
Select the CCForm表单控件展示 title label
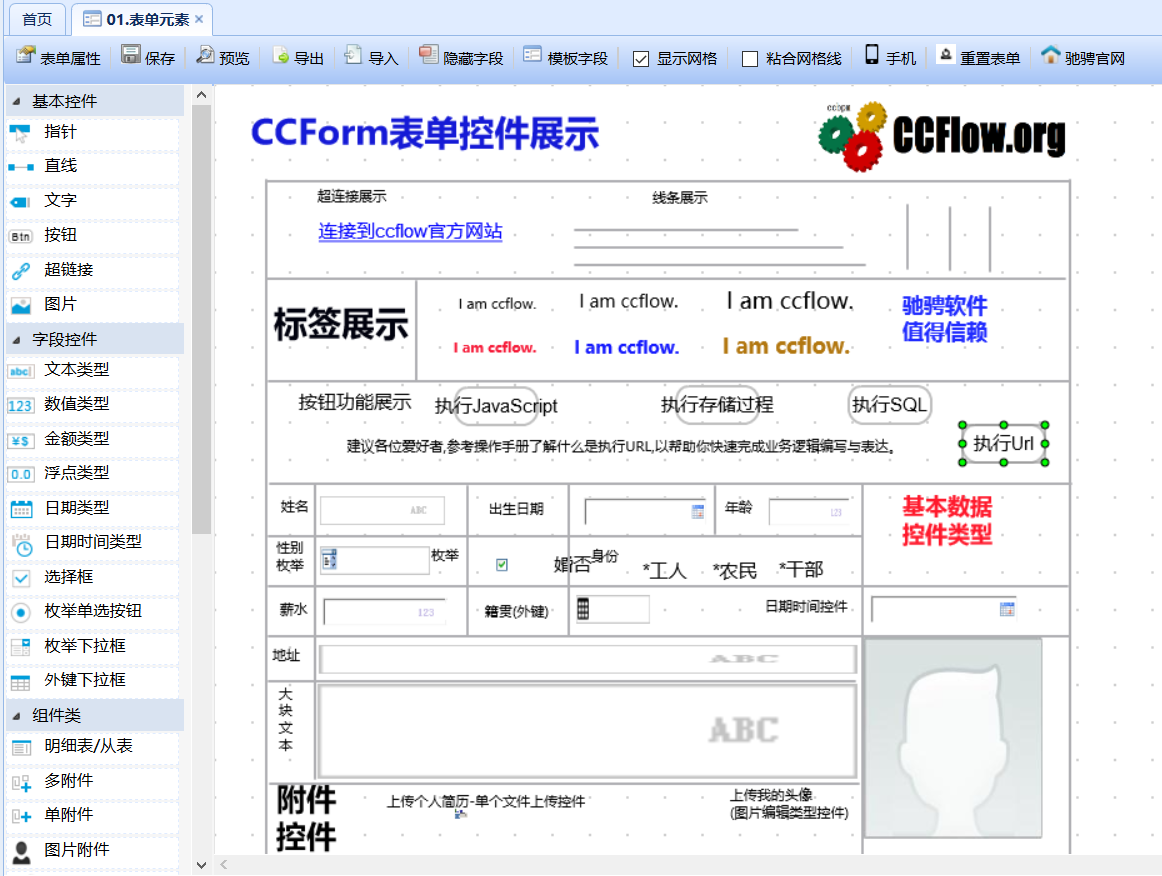pyautogui.click(x=425, y=134)
